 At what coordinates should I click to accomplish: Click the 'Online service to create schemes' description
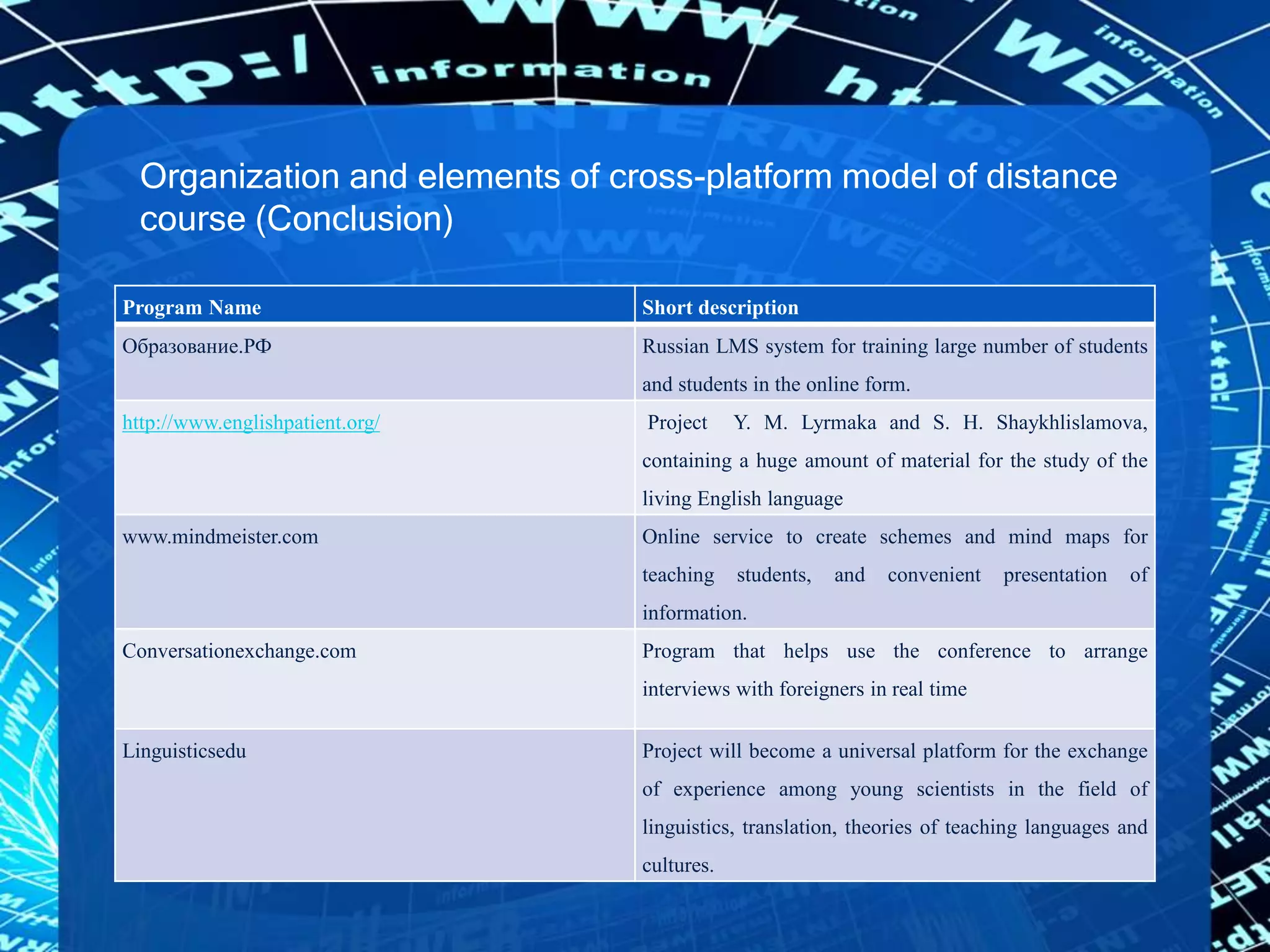[x=895, y=571]
